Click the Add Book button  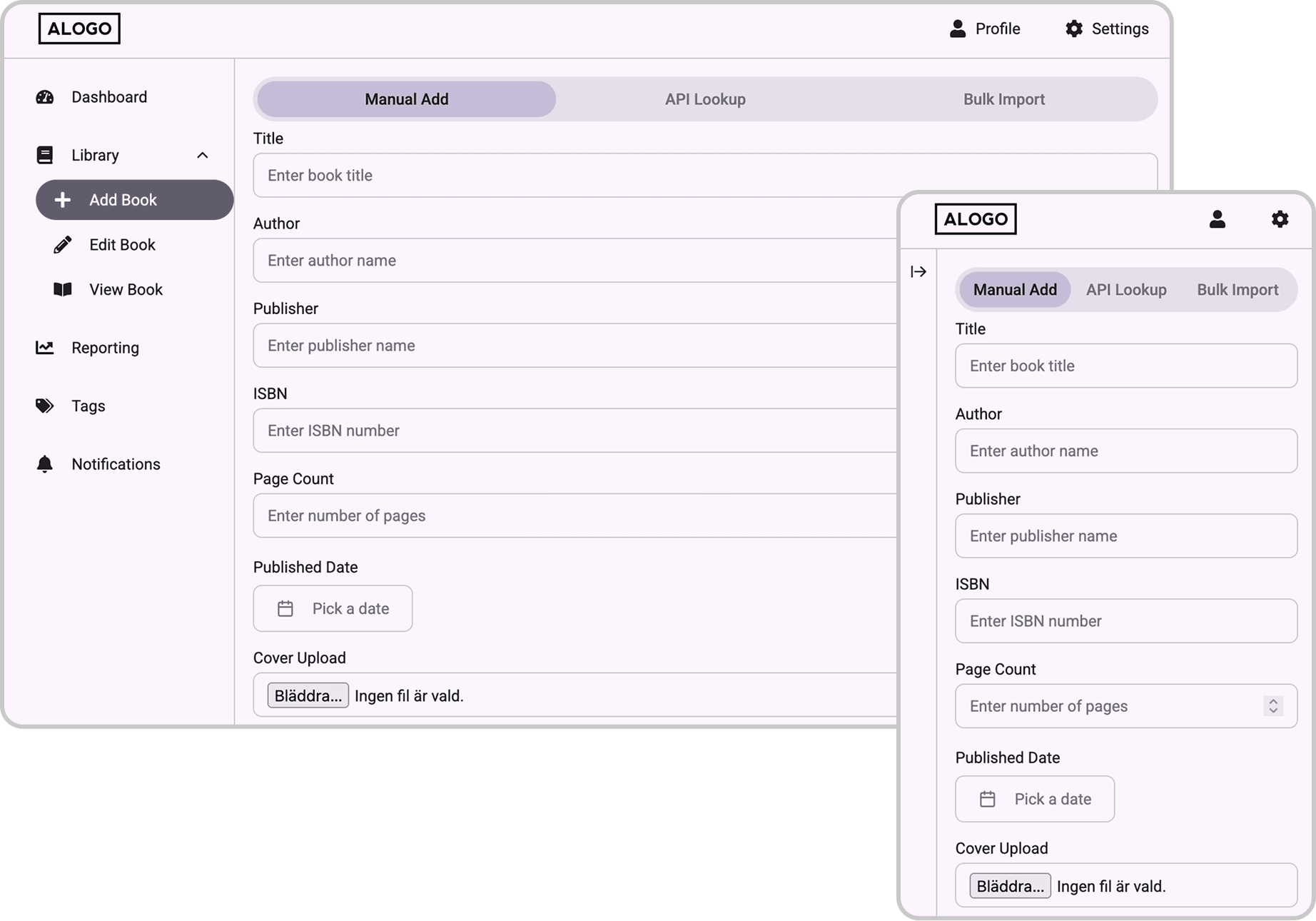click(134, 200)
